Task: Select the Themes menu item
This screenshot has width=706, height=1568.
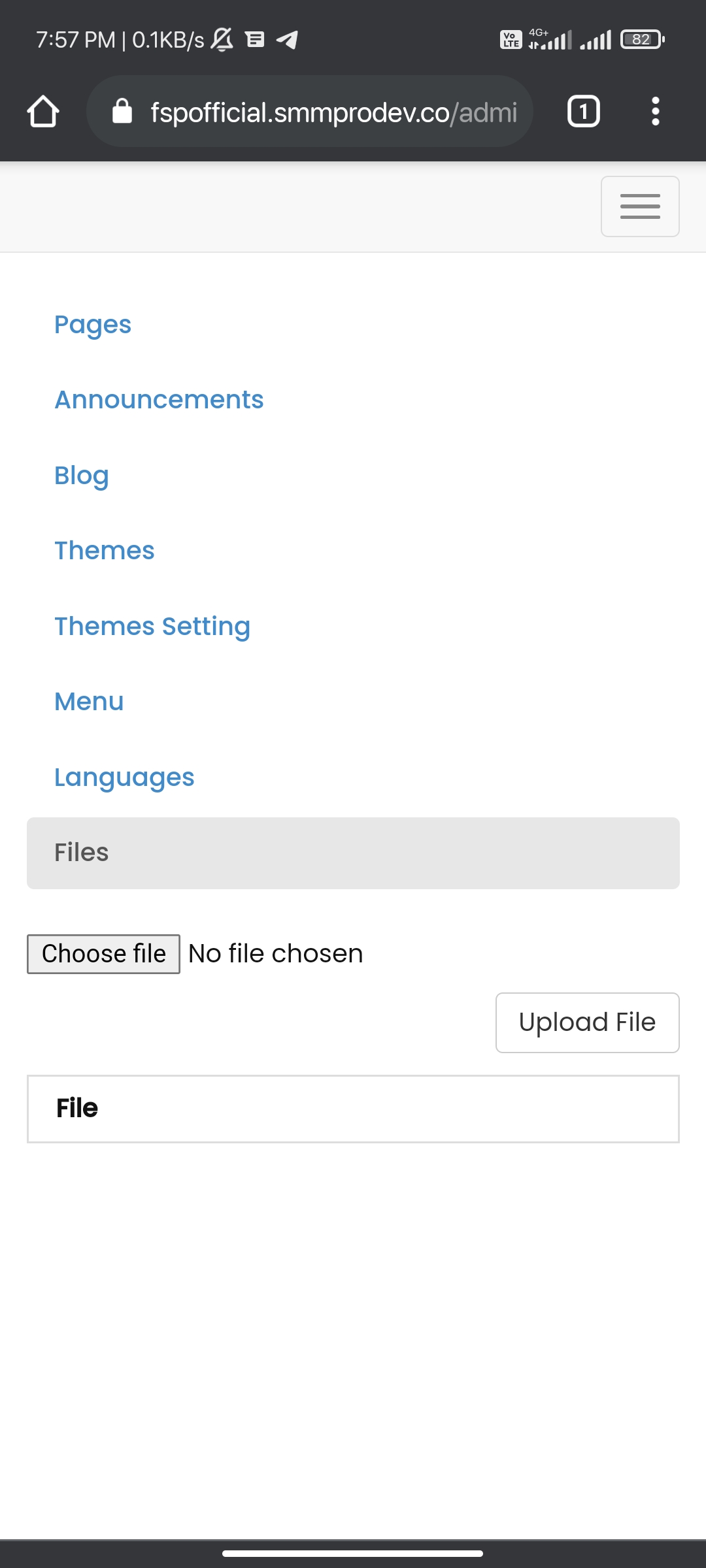Action: coord(105,551)
